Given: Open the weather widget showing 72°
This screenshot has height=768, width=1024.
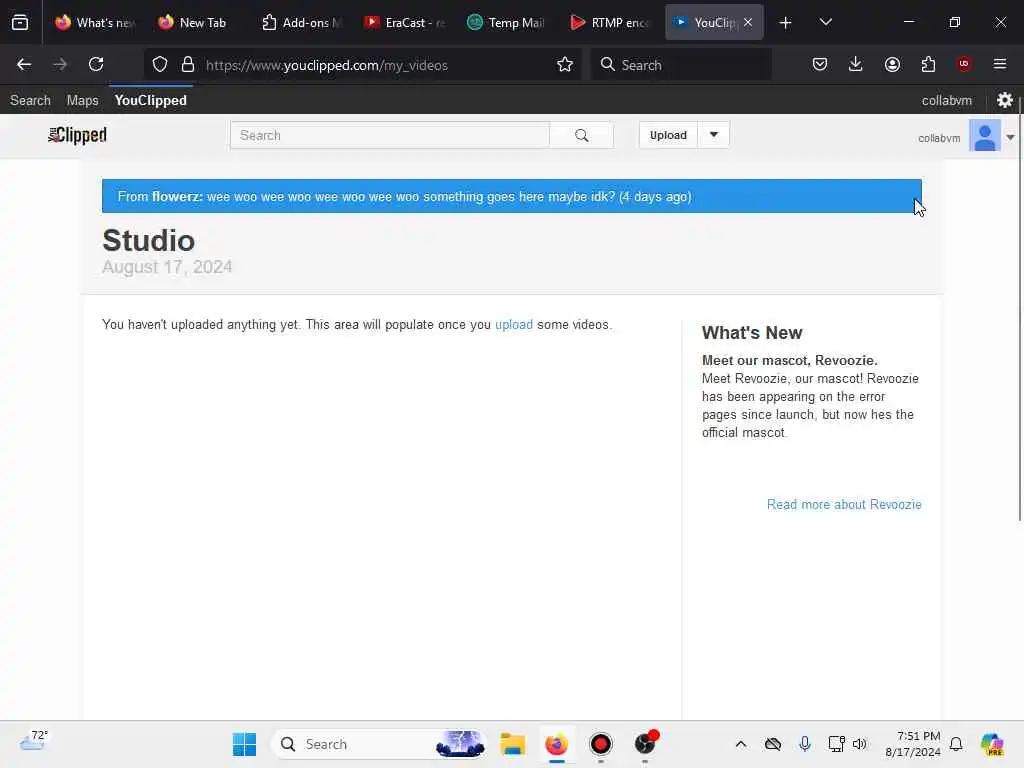Looking at the screenshot, I should pyautogui.click(x=34, y=741).
